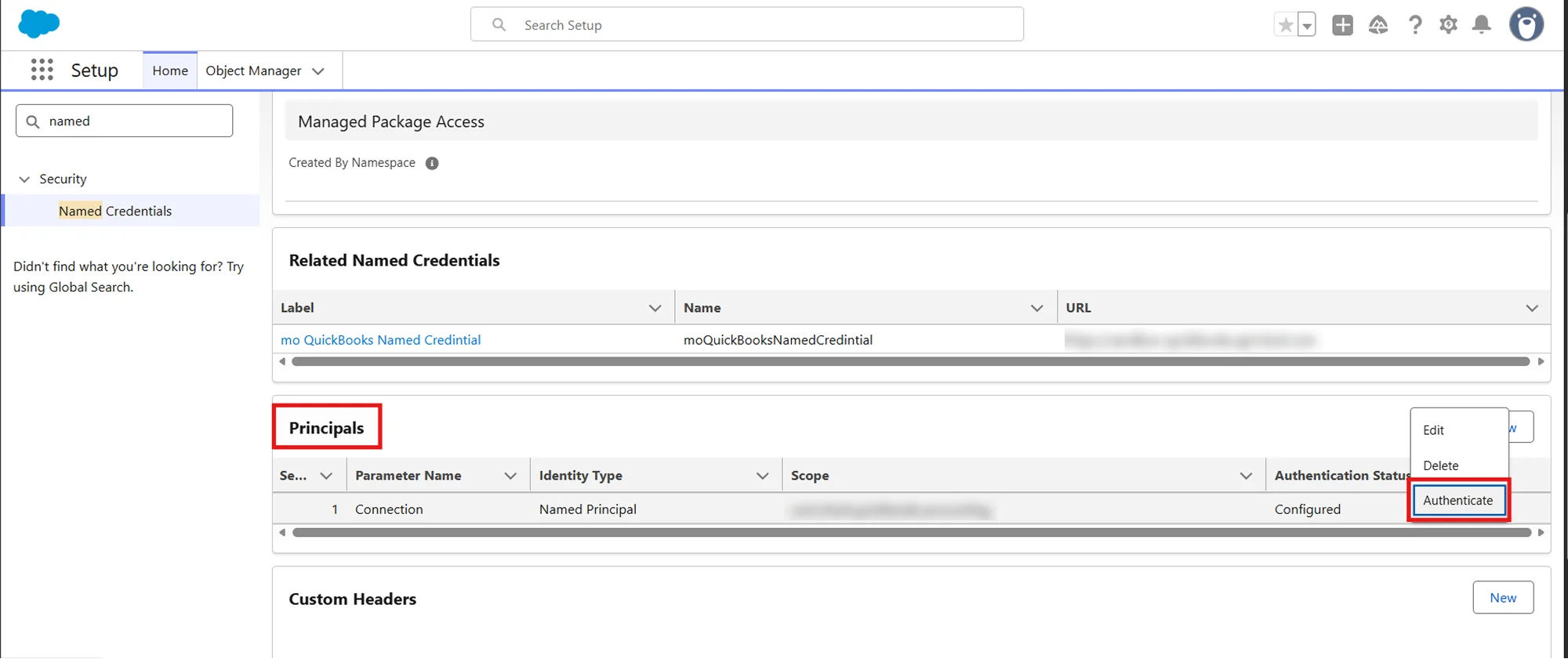The height and width of the screenshot is (659, 1568).
Task: Open the Global Actions plus icon
Action: coord(1342,25)
